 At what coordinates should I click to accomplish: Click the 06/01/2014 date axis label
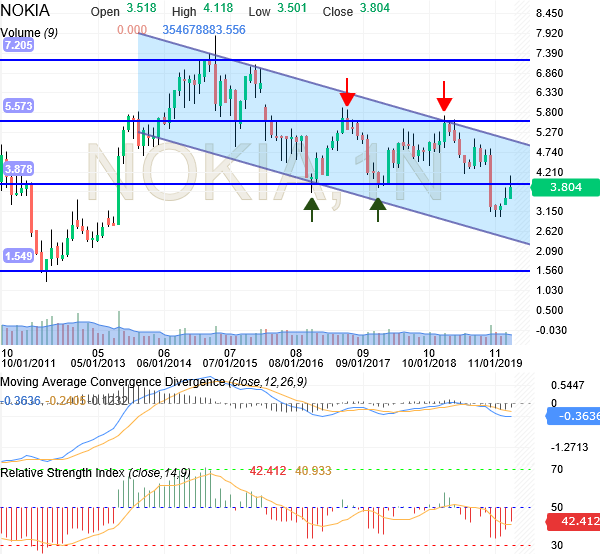(x=164, y=363)
